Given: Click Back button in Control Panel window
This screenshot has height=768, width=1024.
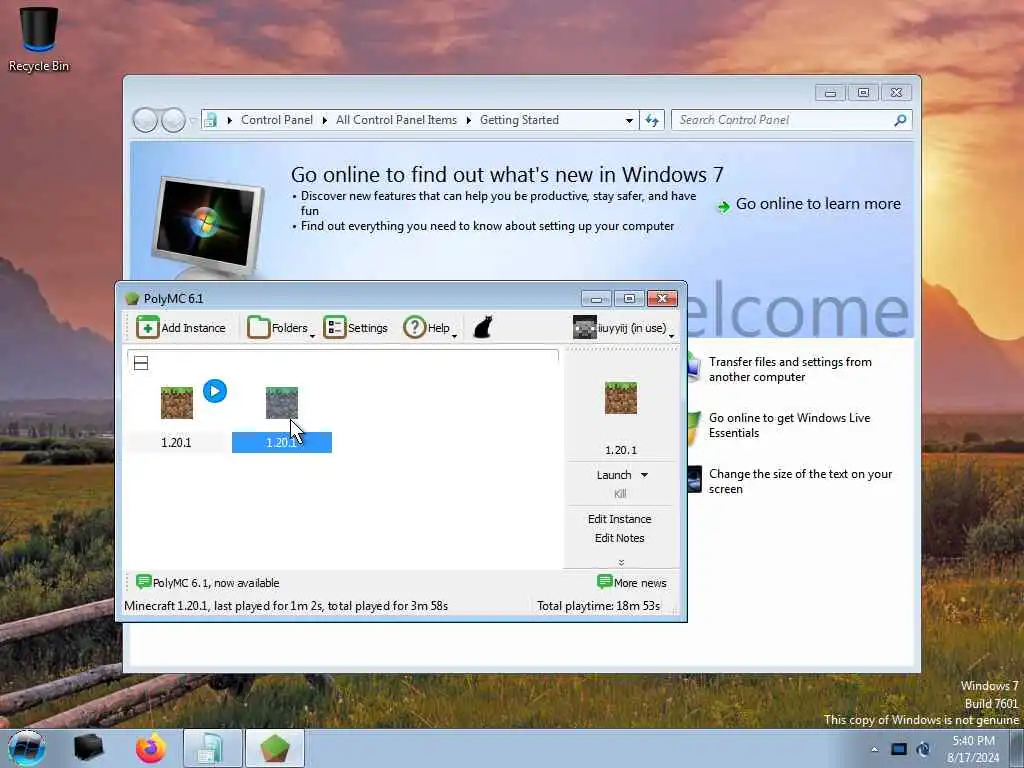Looking at the screenshot, I should 145,120.
